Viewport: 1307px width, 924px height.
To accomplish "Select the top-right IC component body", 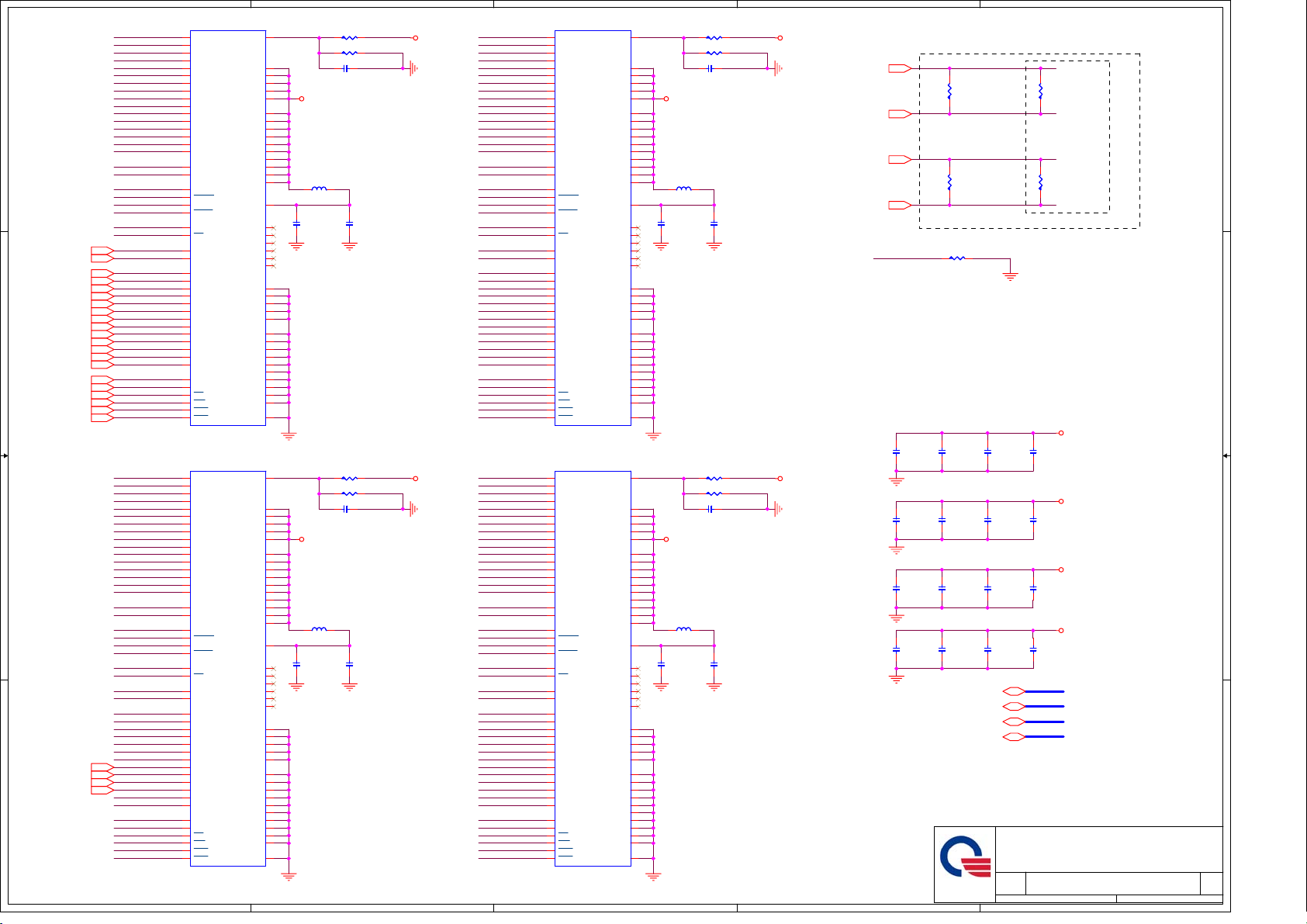I will click(593, 228).
